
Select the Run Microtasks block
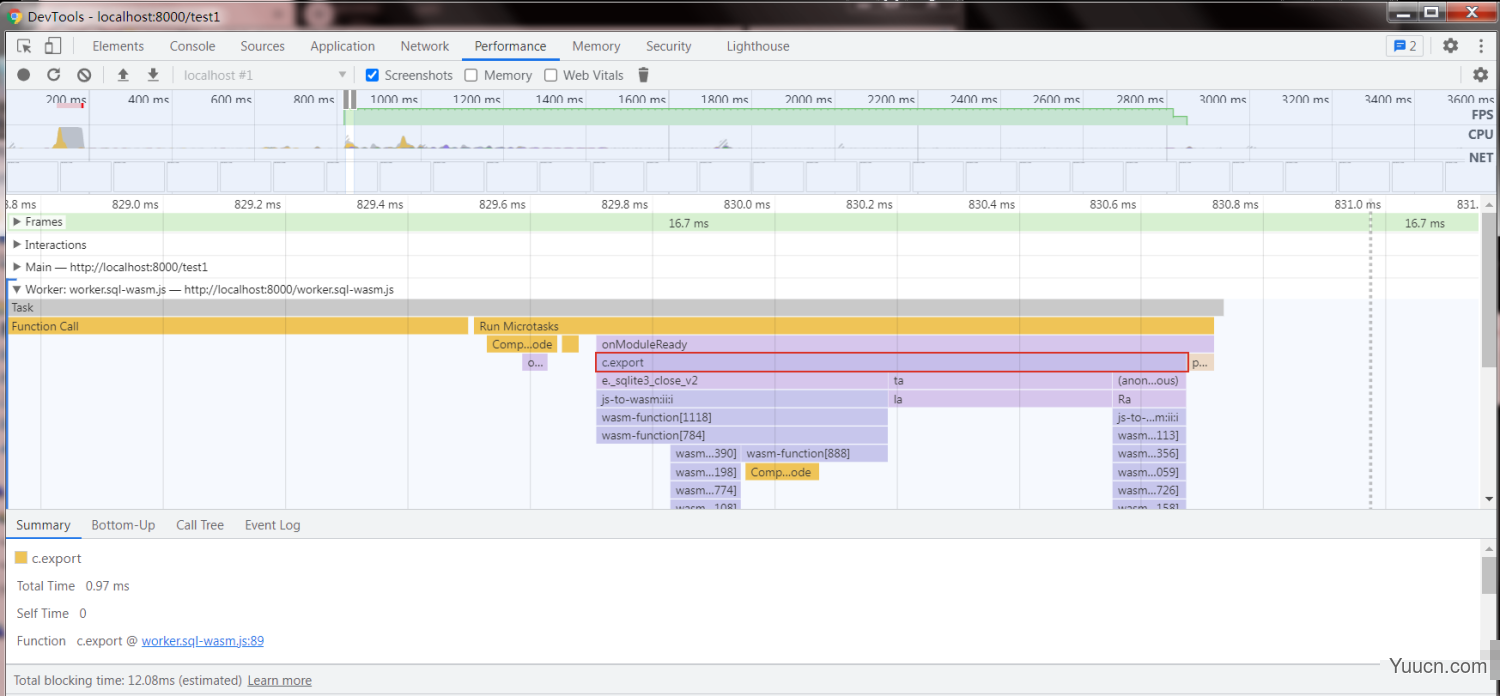[844, 326]
